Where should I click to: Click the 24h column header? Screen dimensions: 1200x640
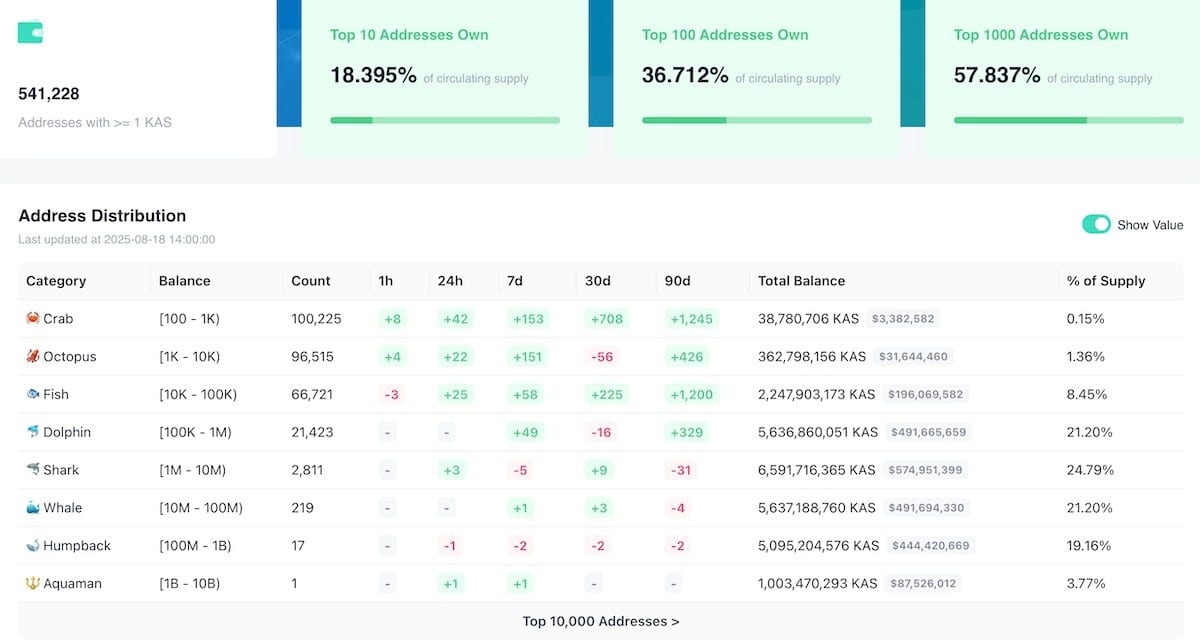click(450, 281)
